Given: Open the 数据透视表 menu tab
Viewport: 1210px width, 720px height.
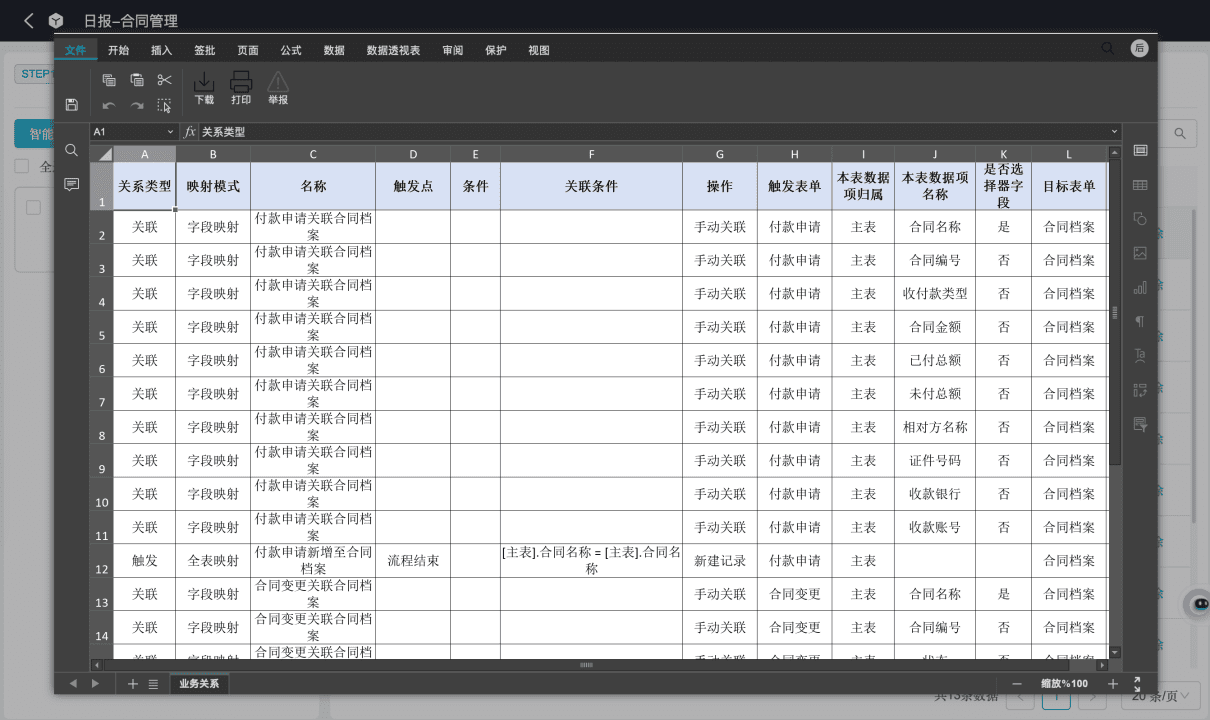Looking at the screenshot, I should point(393,50).
